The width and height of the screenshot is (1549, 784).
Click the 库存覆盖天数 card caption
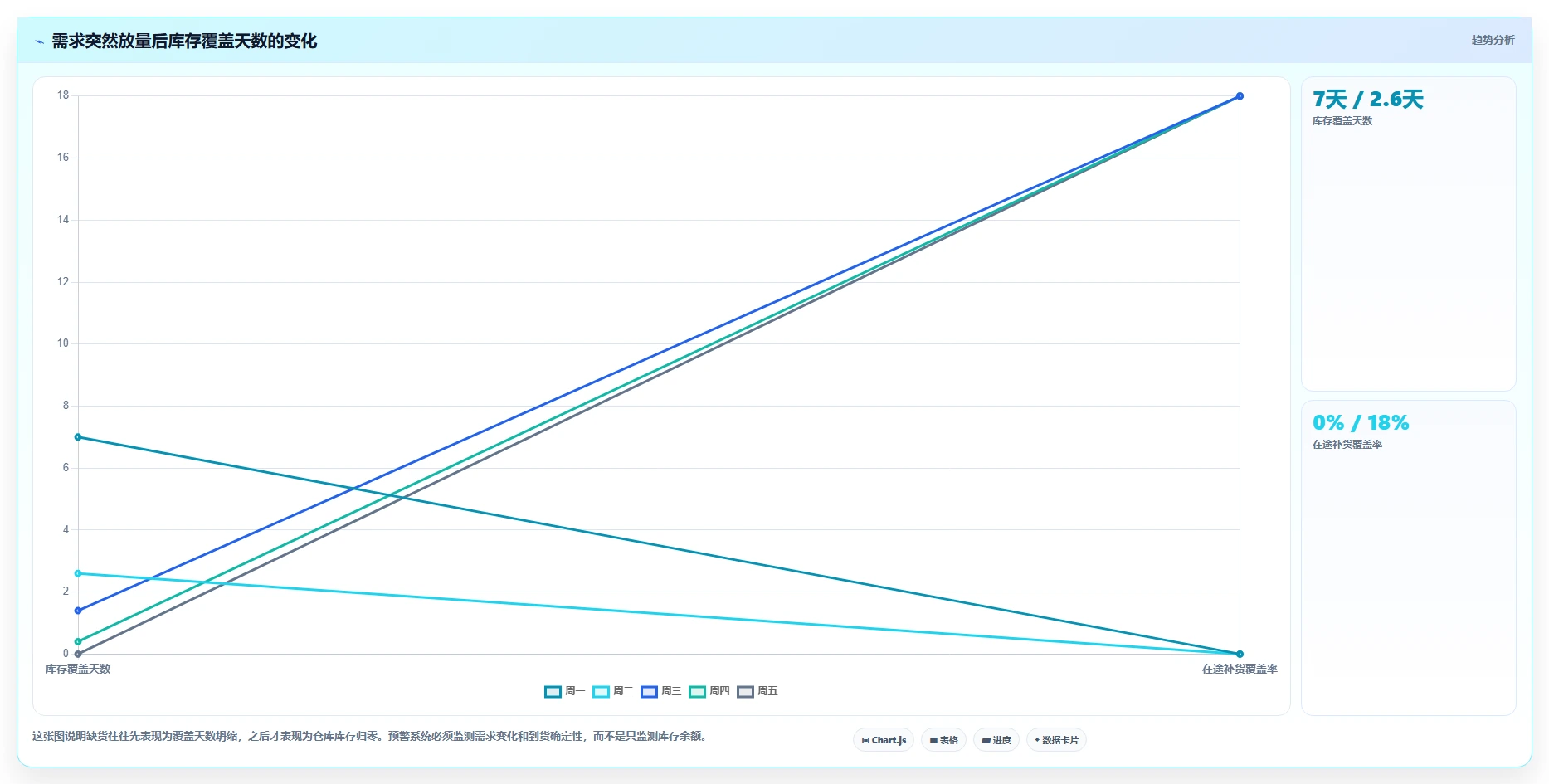pos(1342,121)
